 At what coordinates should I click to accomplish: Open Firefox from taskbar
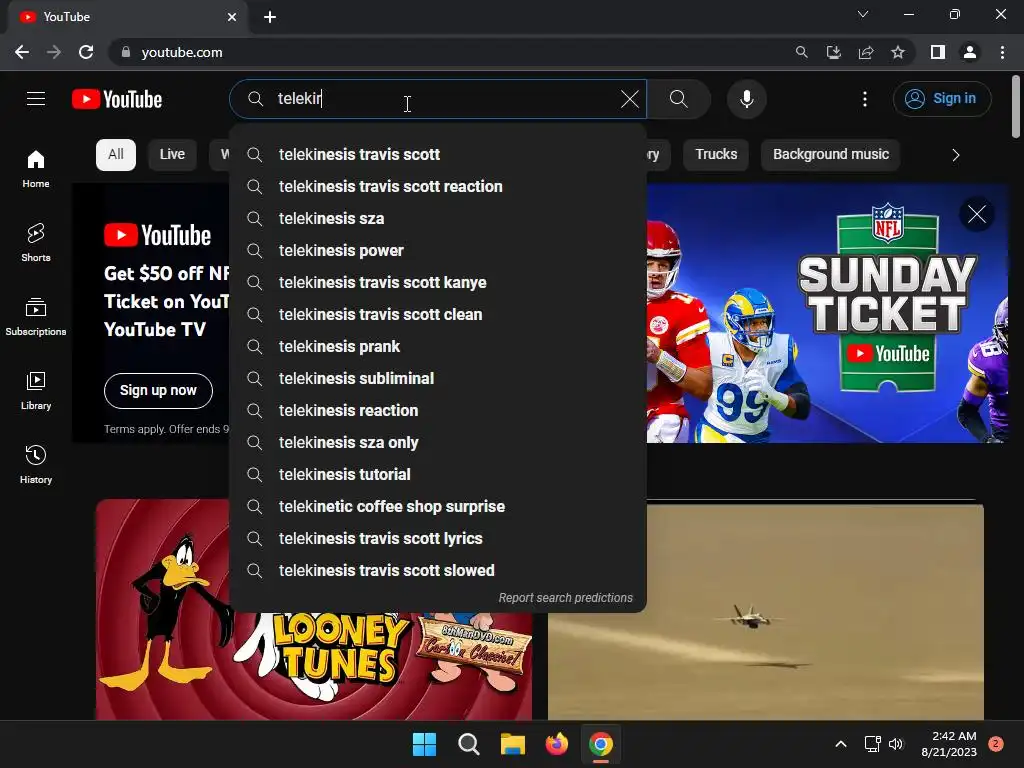click(556, 744)
